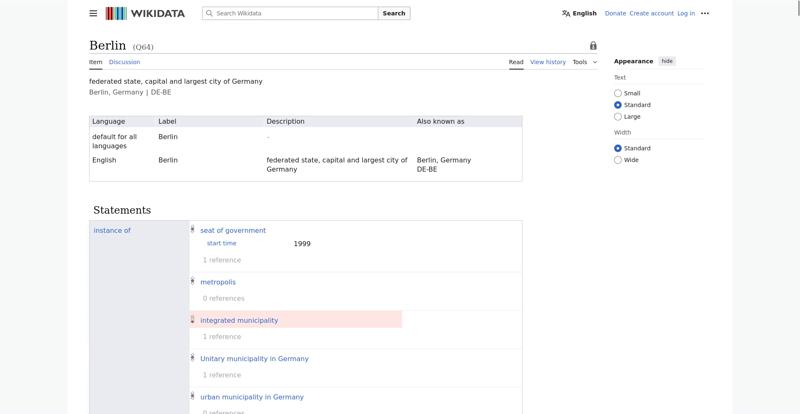Open the personal tools ellipsis menu

705,13
